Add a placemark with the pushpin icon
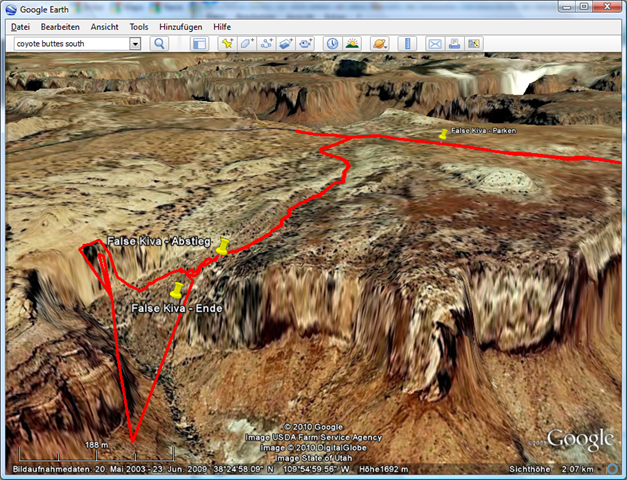 [227, 44]
